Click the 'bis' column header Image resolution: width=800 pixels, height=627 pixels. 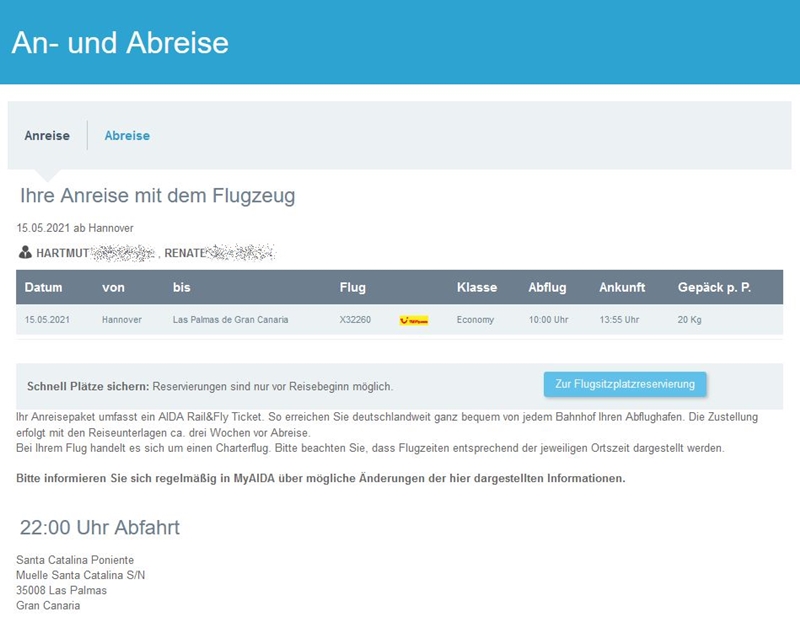181,288
